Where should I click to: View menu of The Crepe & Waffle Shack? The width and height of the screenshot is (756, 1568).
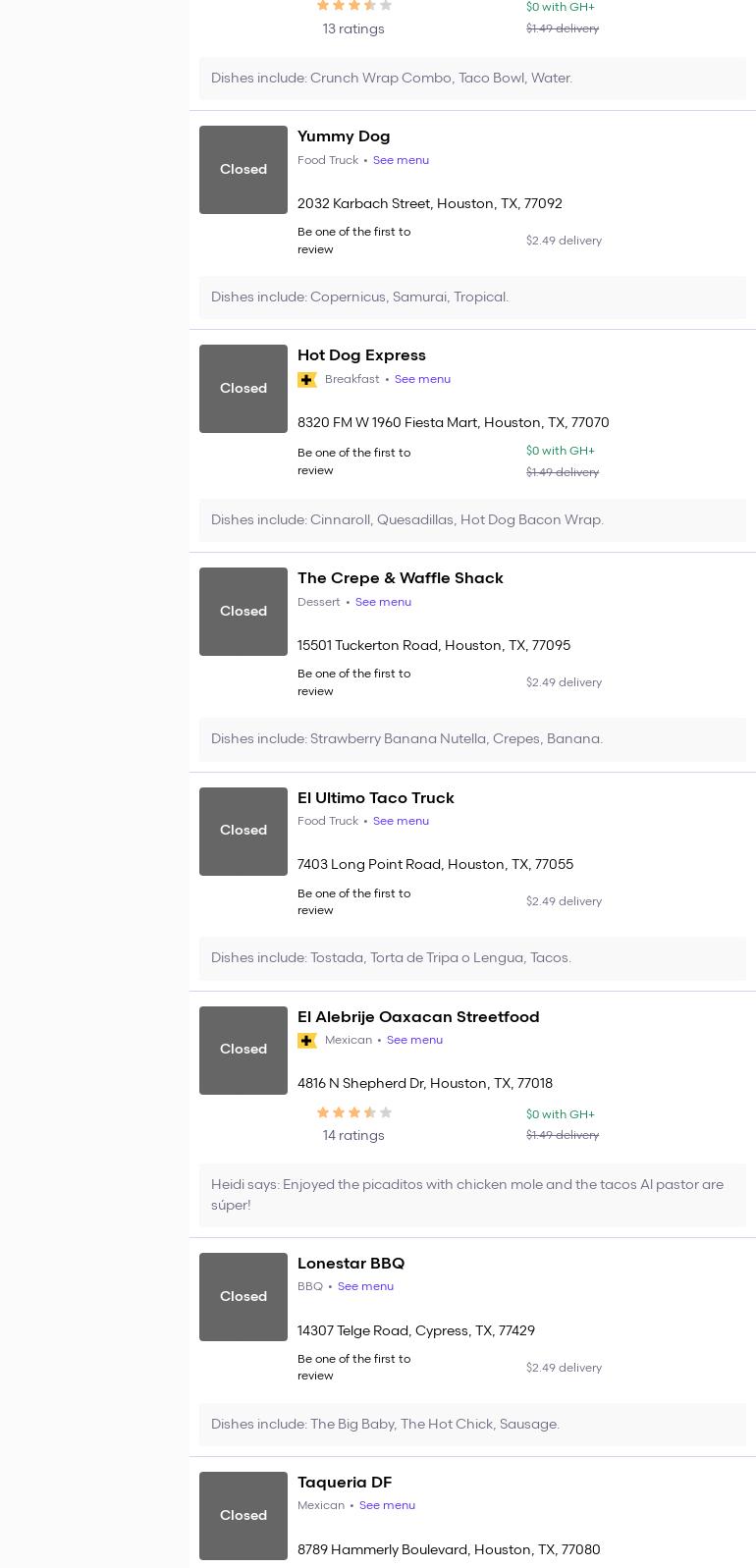(x=383, y=602)
